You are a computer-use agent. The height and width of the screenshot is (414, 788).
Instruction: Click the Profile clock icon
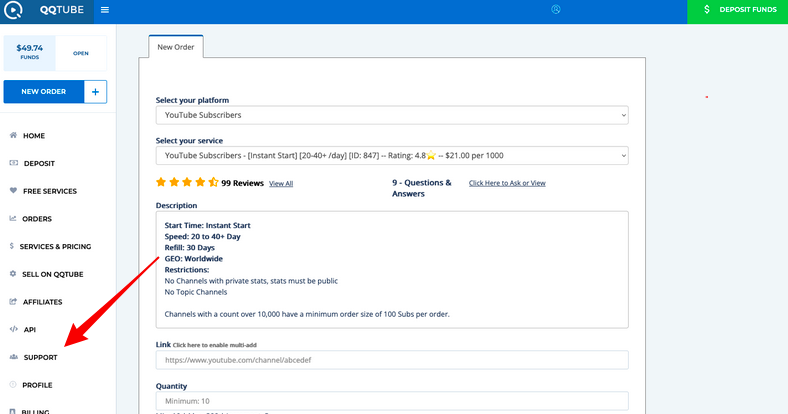tap(13, 384)
